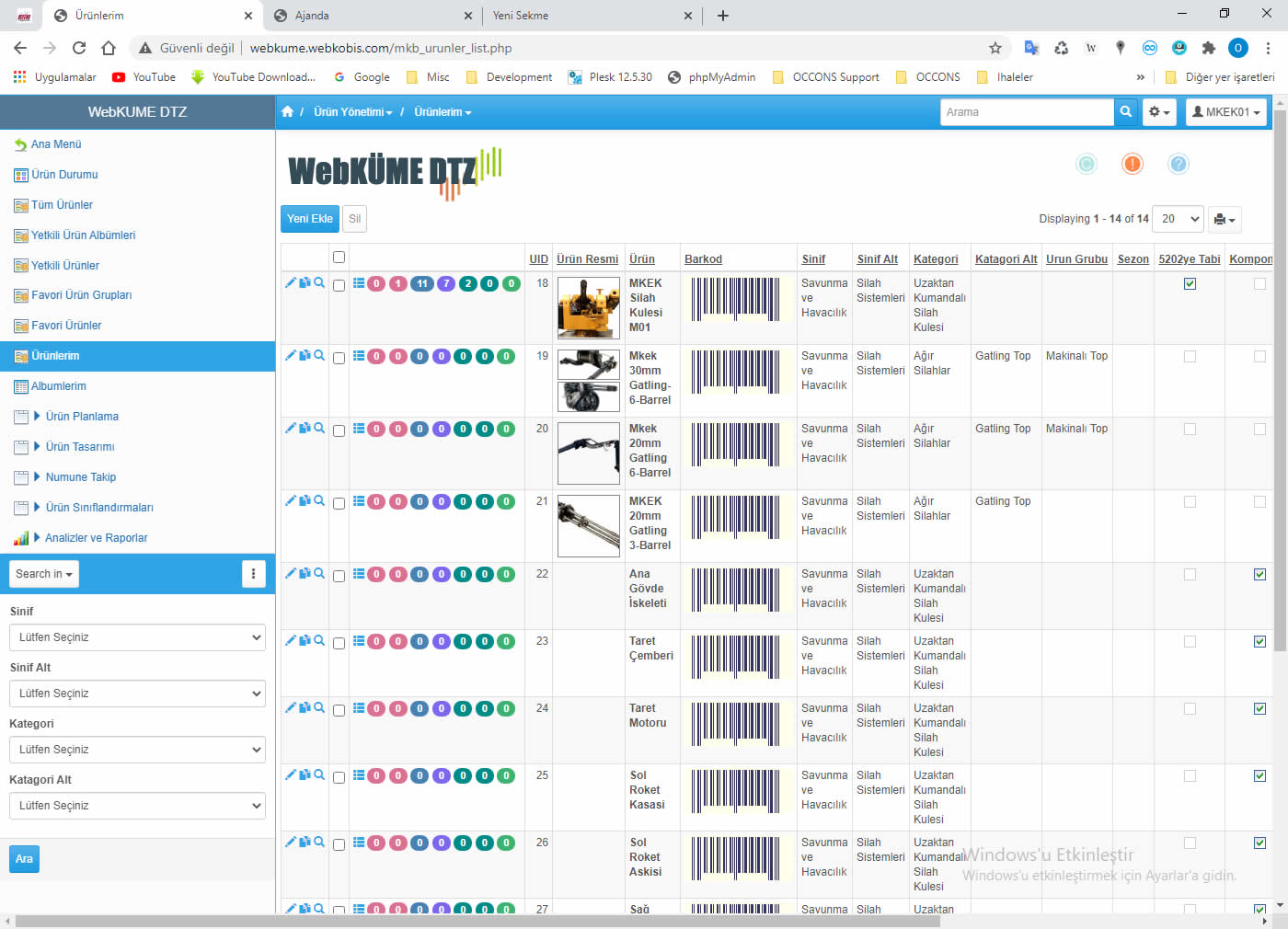Open the gear settings dropdown
This screenshot has width=1288, height=929.
1159,112
